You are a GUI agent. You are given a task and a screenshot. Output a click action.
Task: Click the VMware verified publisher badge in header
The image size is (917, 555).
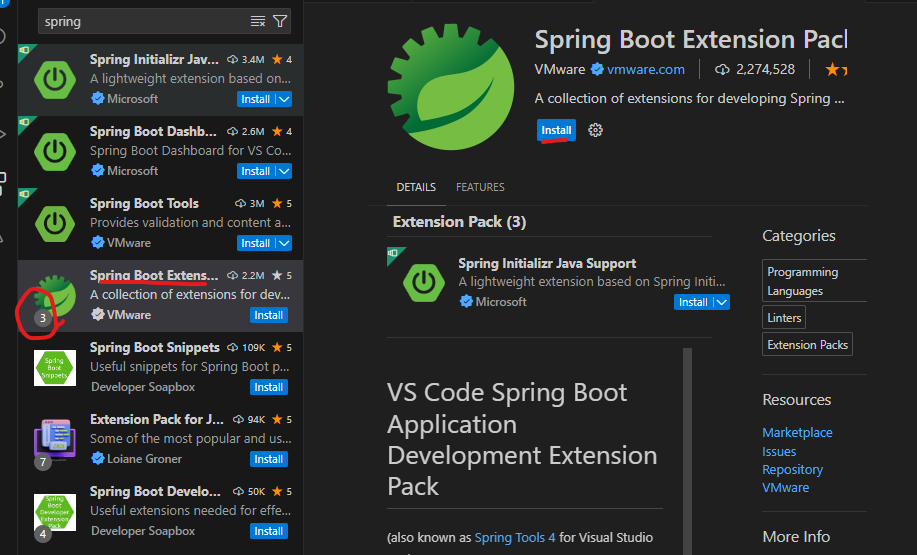pos(597,70)
